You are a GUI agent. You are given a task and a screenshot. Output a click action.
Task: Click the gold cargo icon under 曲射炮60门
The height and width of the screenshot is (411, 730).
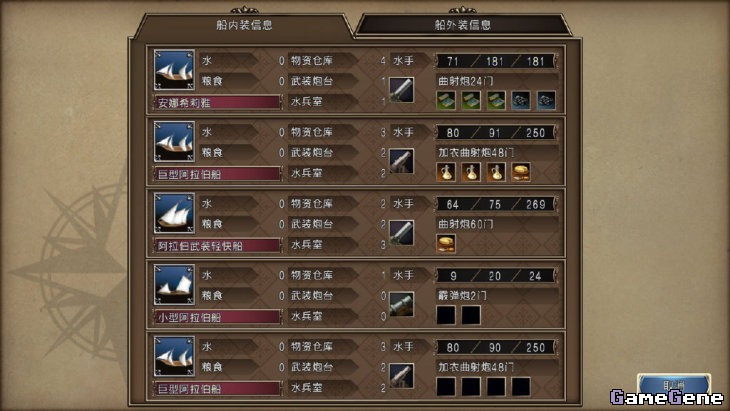[446, 243]
